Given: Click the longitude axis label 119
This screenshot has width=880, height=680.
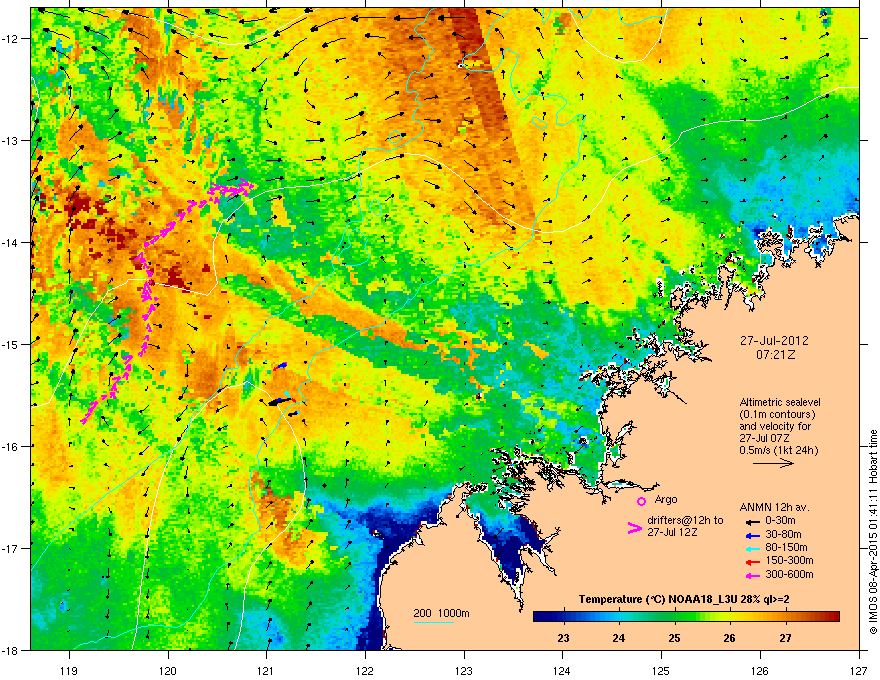Looking at the screenshot, I should (x=69, y=671).
